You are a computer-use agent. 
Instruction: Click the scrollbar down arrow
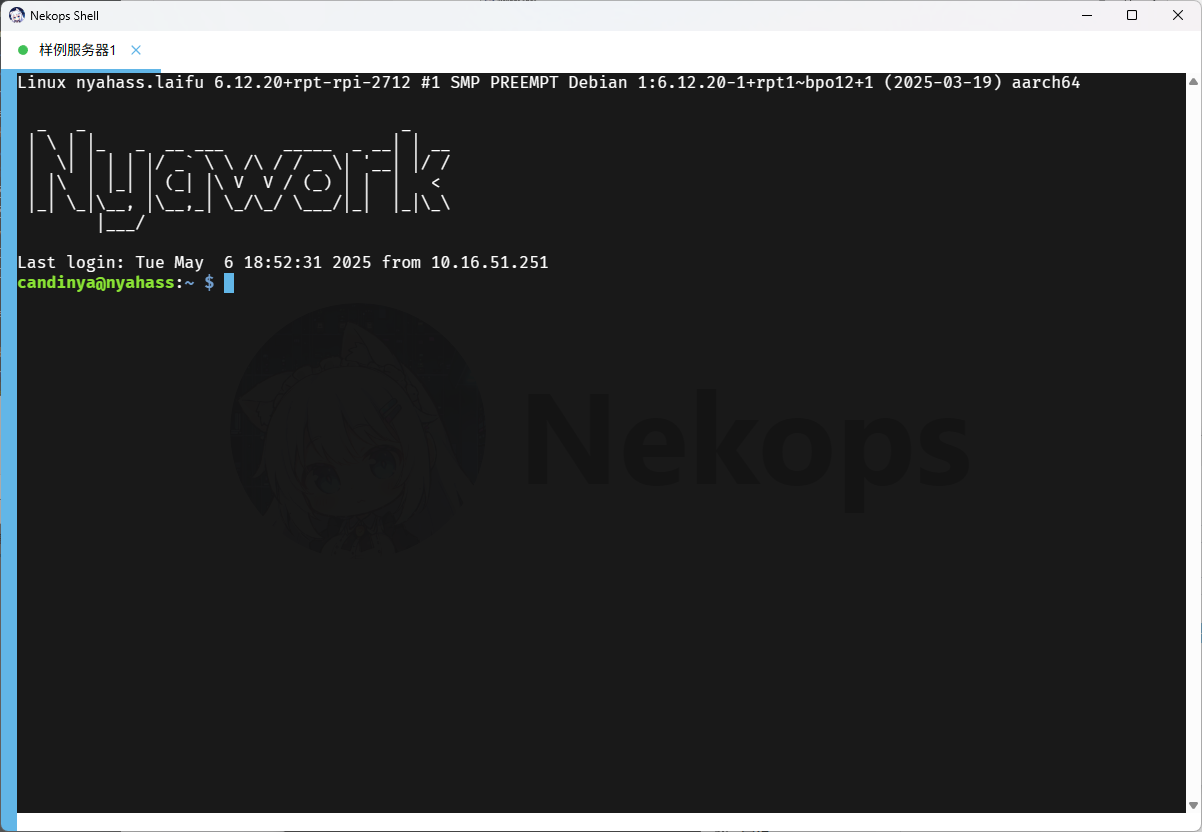click(1193, 805)
